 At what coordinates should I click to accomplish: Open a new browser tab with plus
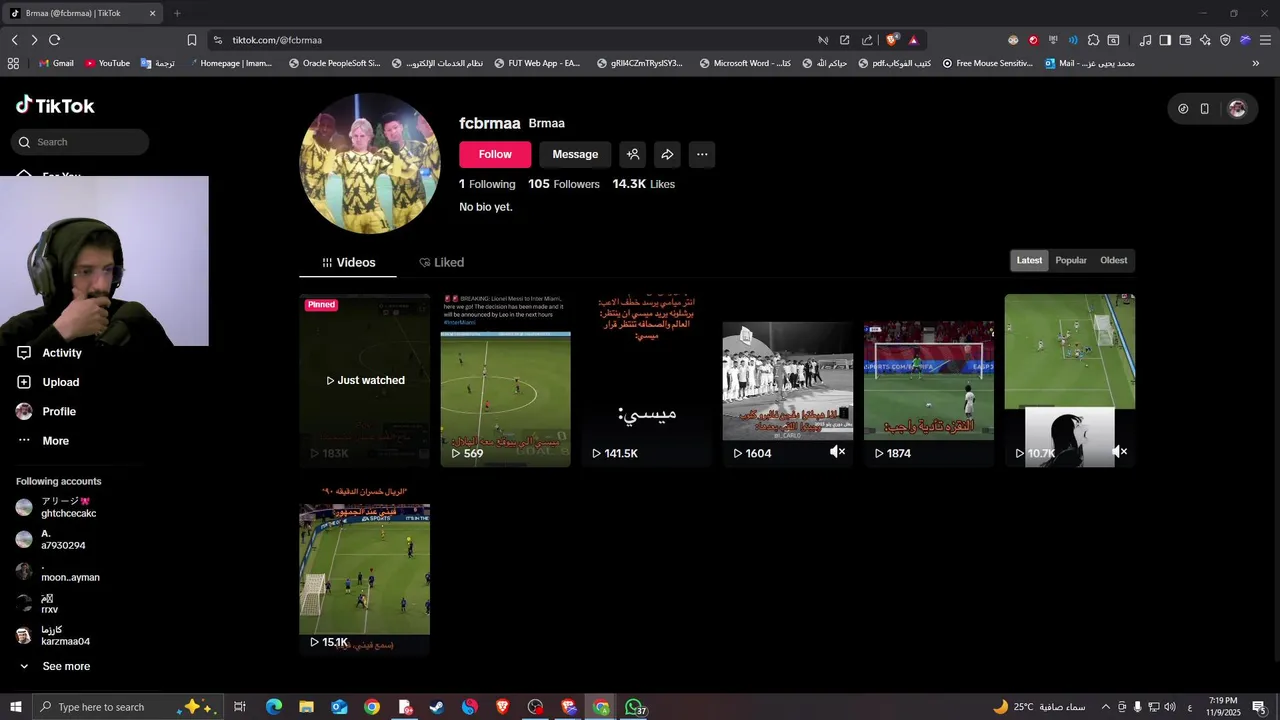177,13
